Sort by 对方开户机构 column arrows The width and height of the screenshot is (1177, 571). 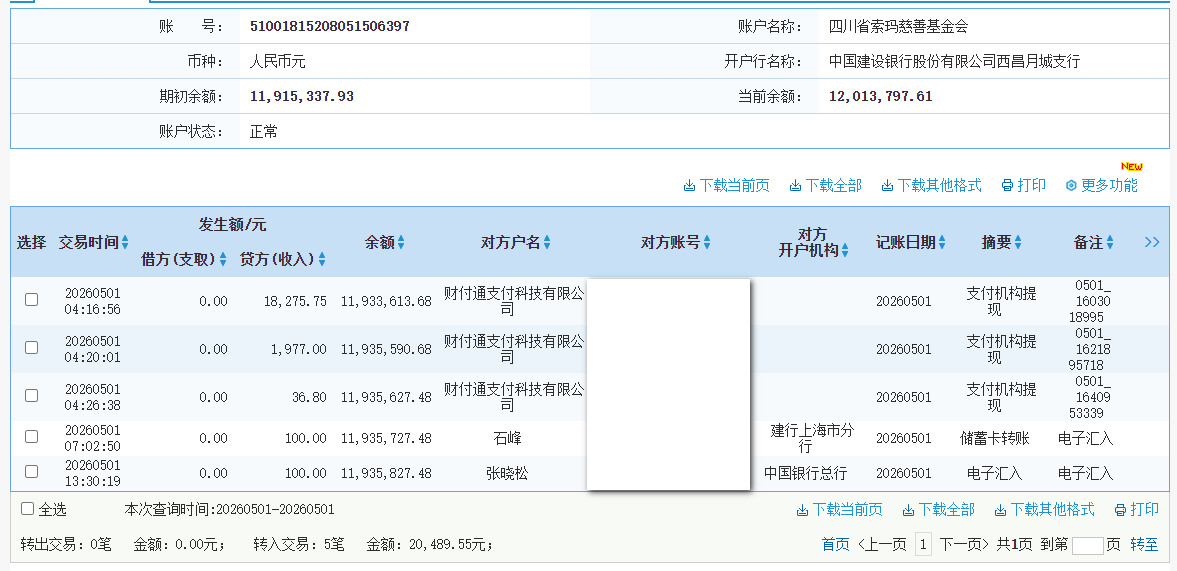[844, 251]
